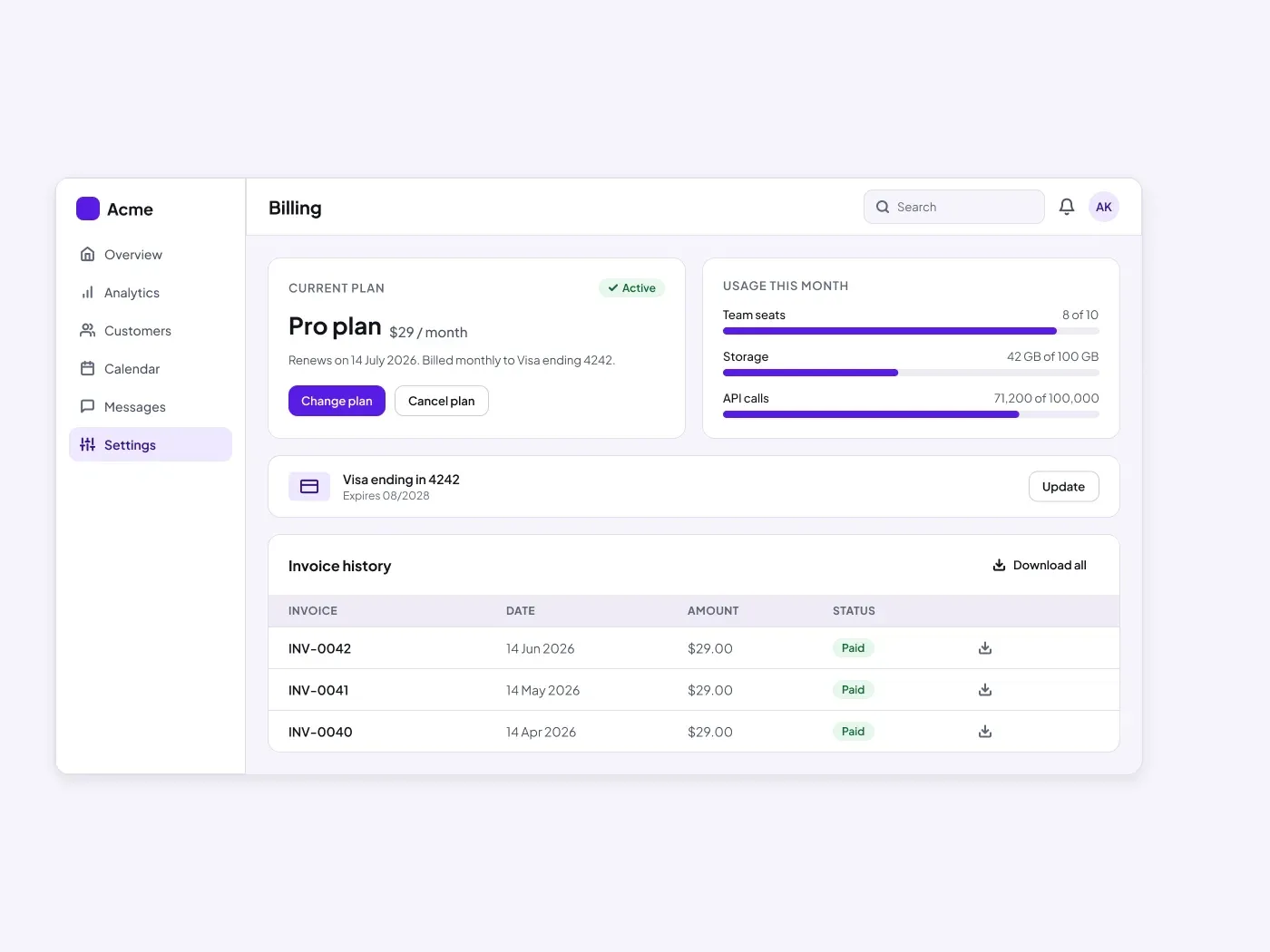Screen dimensions: 1270x952
Task: Click the Storage usage bar
Action: (911, 373)
